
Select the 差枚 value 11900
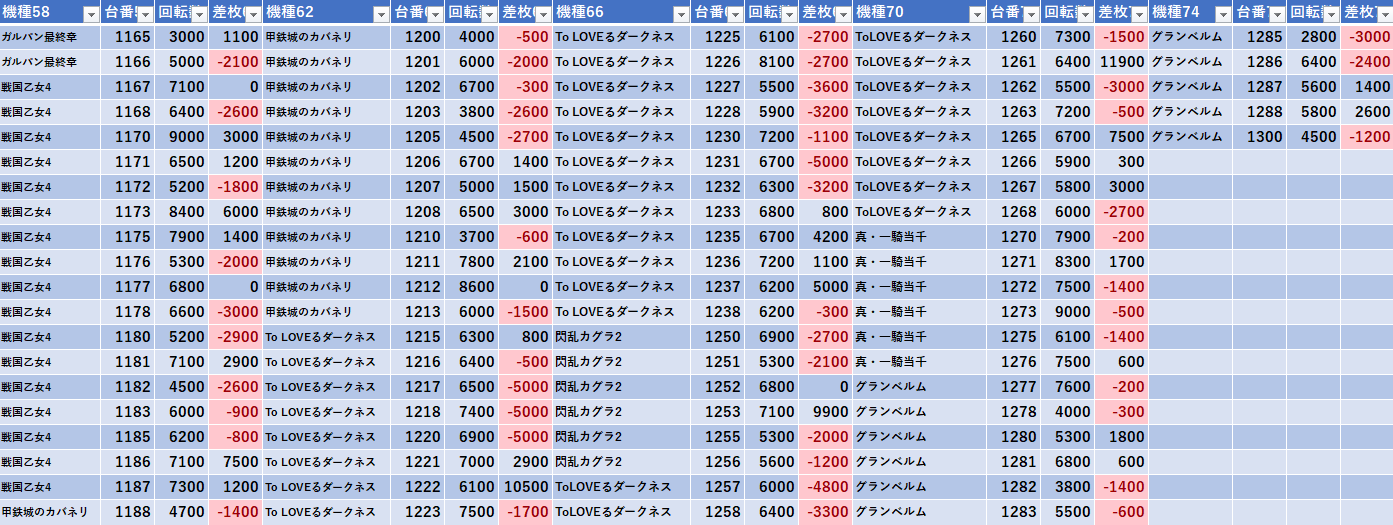[1121, 62]
